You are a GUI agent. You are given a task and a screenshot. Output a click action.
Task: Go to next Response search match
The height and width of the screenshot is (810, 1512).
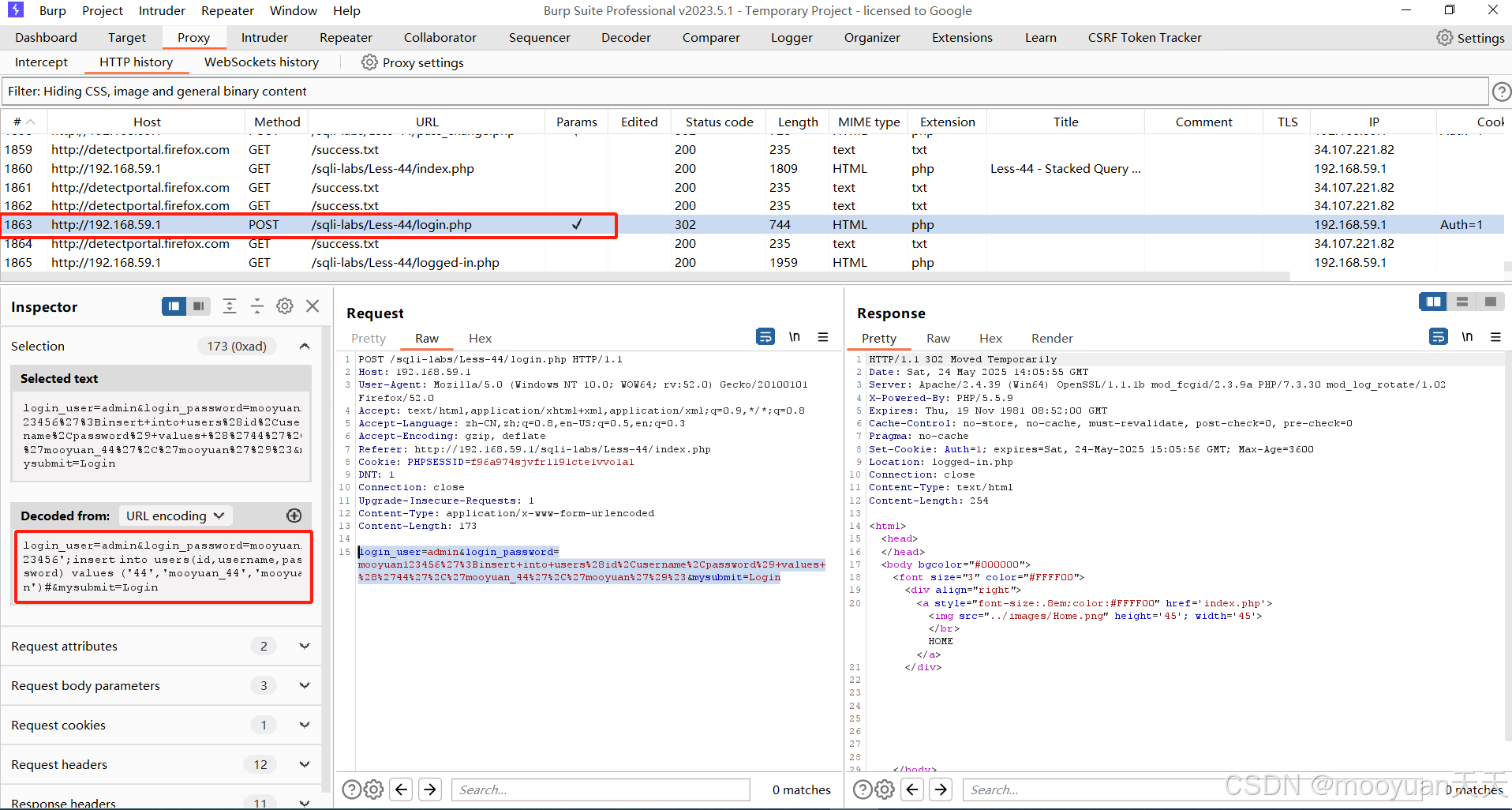941,789
